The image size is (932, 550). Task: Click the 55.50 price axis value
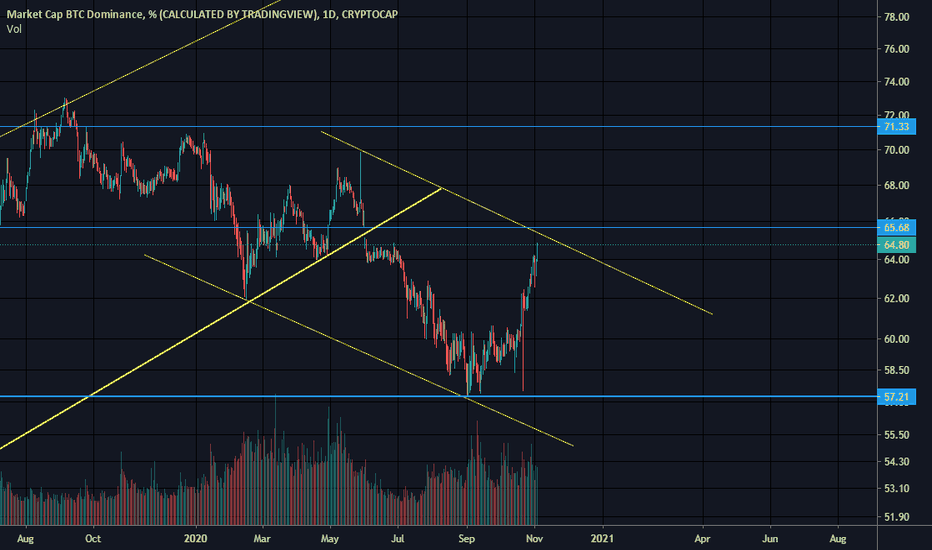[x=896, y=435]
